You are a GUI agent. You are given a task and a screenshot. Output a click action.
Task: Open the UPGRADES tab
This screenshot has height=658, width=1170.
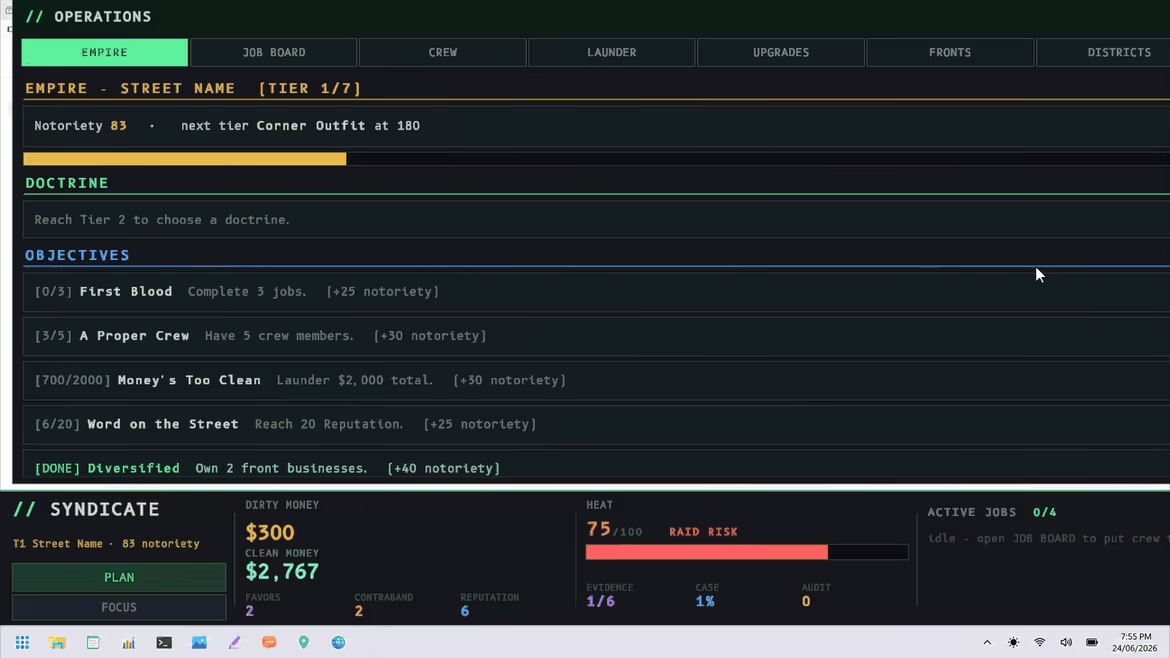781,52
